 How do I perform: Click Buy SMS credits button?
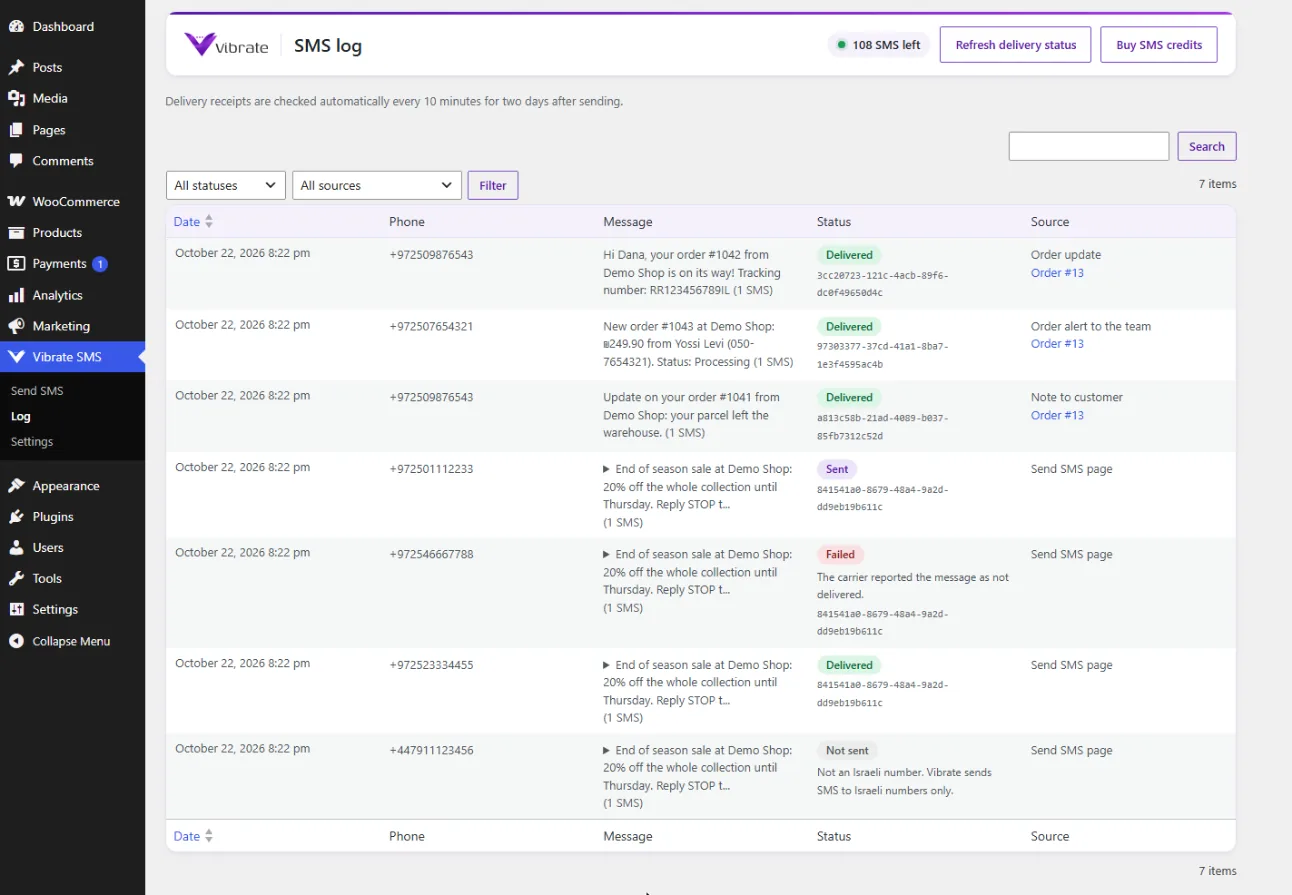point(1159,45)
